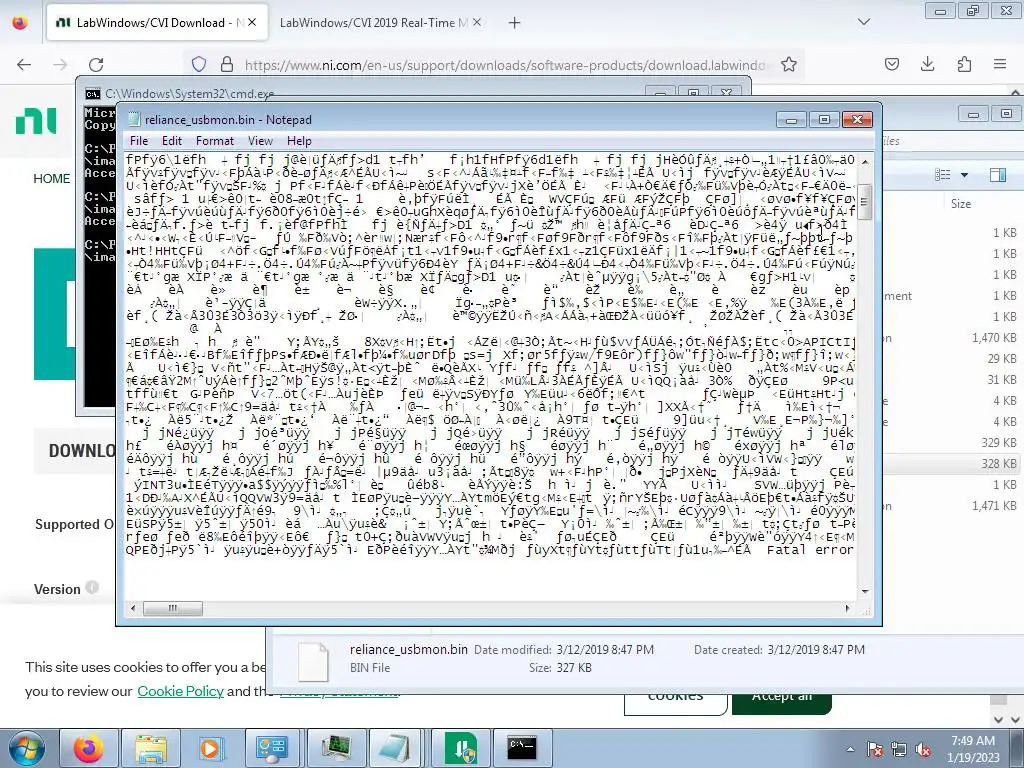Expand the list all tabs chevron
The image size is (1024, 768).
864,23
